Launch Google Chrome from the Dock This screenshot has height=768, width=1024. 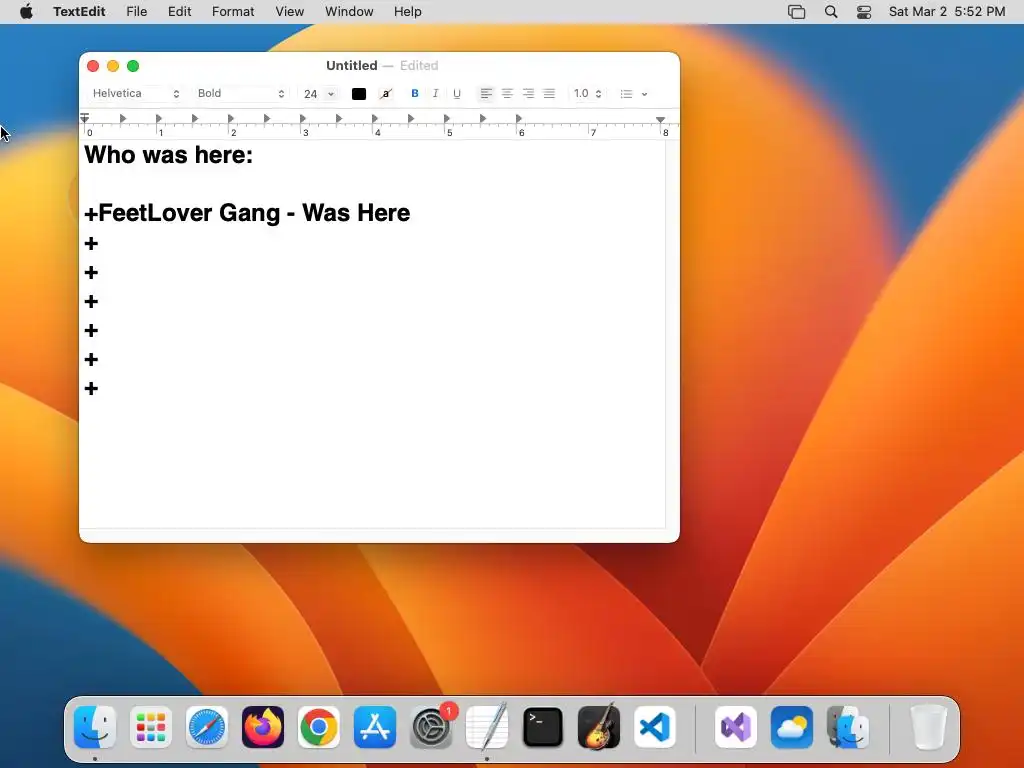click(319, 727)
